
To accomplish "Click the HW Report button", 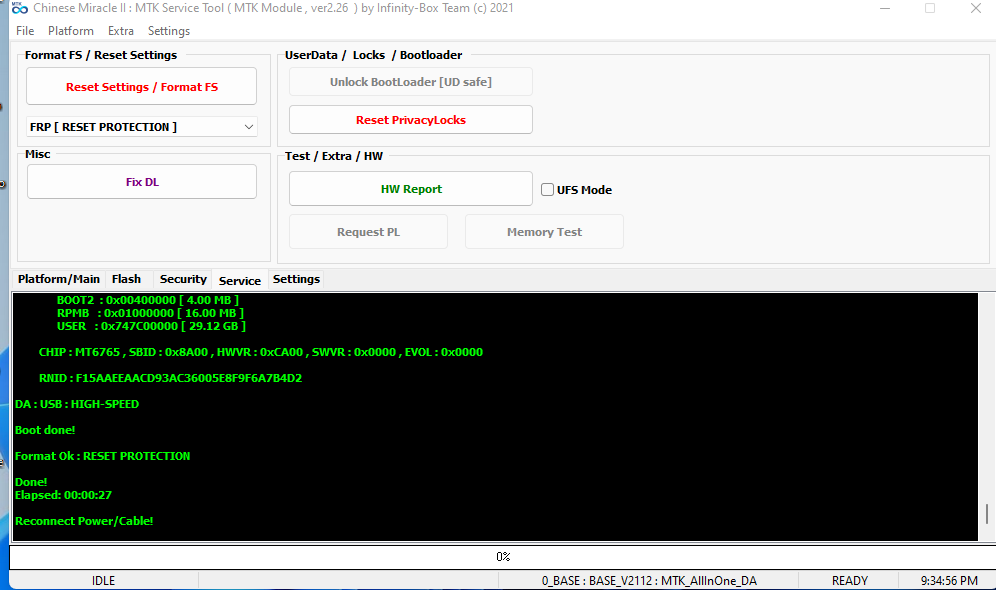I will [410, 189].
